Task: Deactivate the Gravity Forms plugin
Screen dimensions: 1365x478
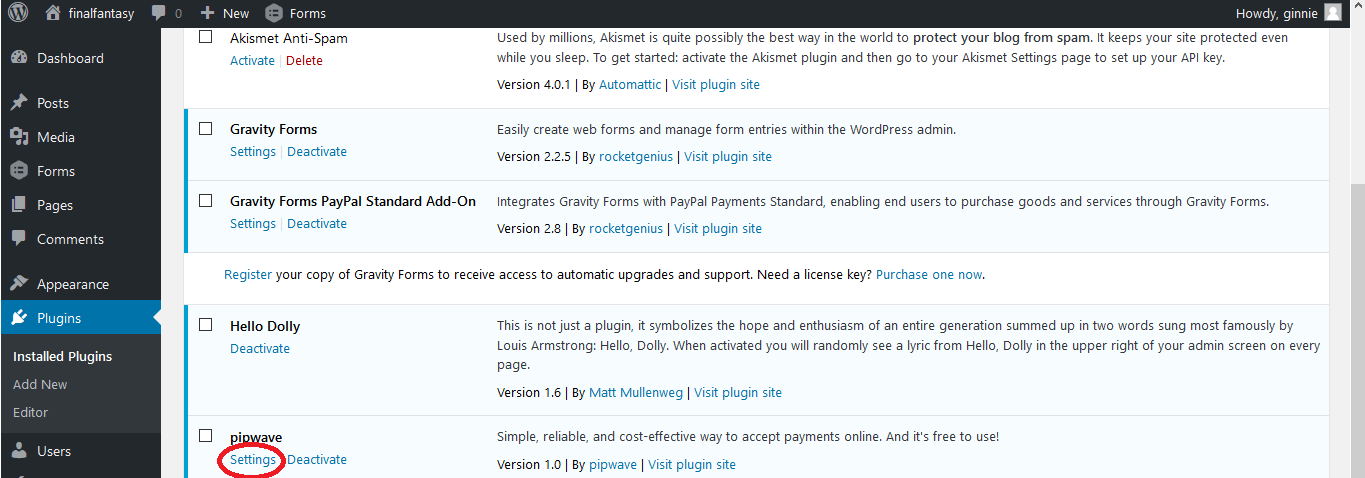Action: (x=317, y=151)
